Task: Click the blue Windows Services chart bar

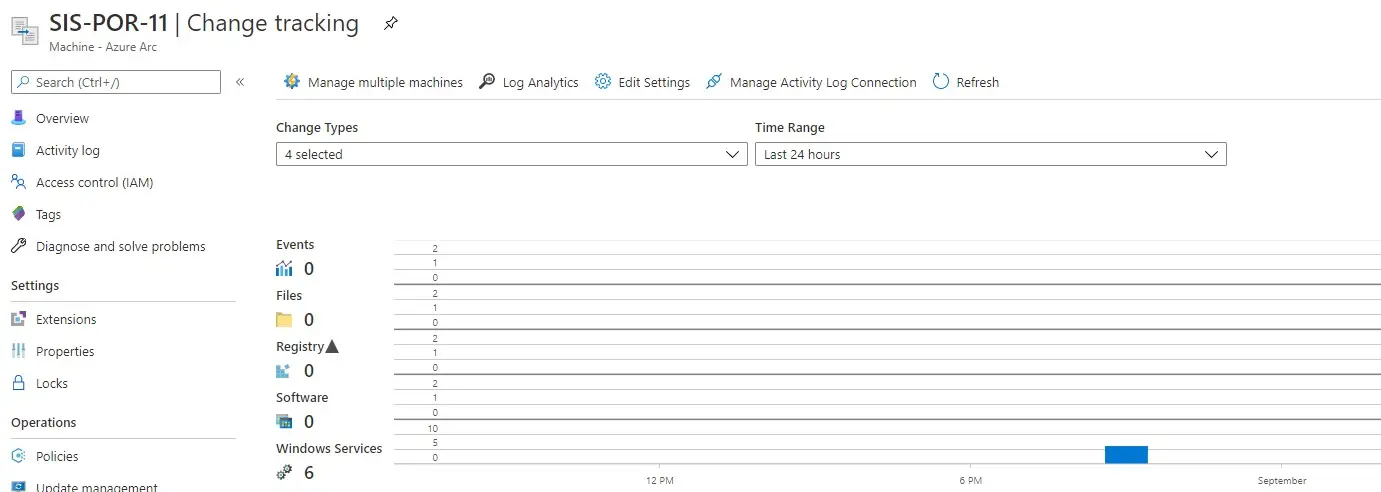Action: click(x=1126, y=455)
